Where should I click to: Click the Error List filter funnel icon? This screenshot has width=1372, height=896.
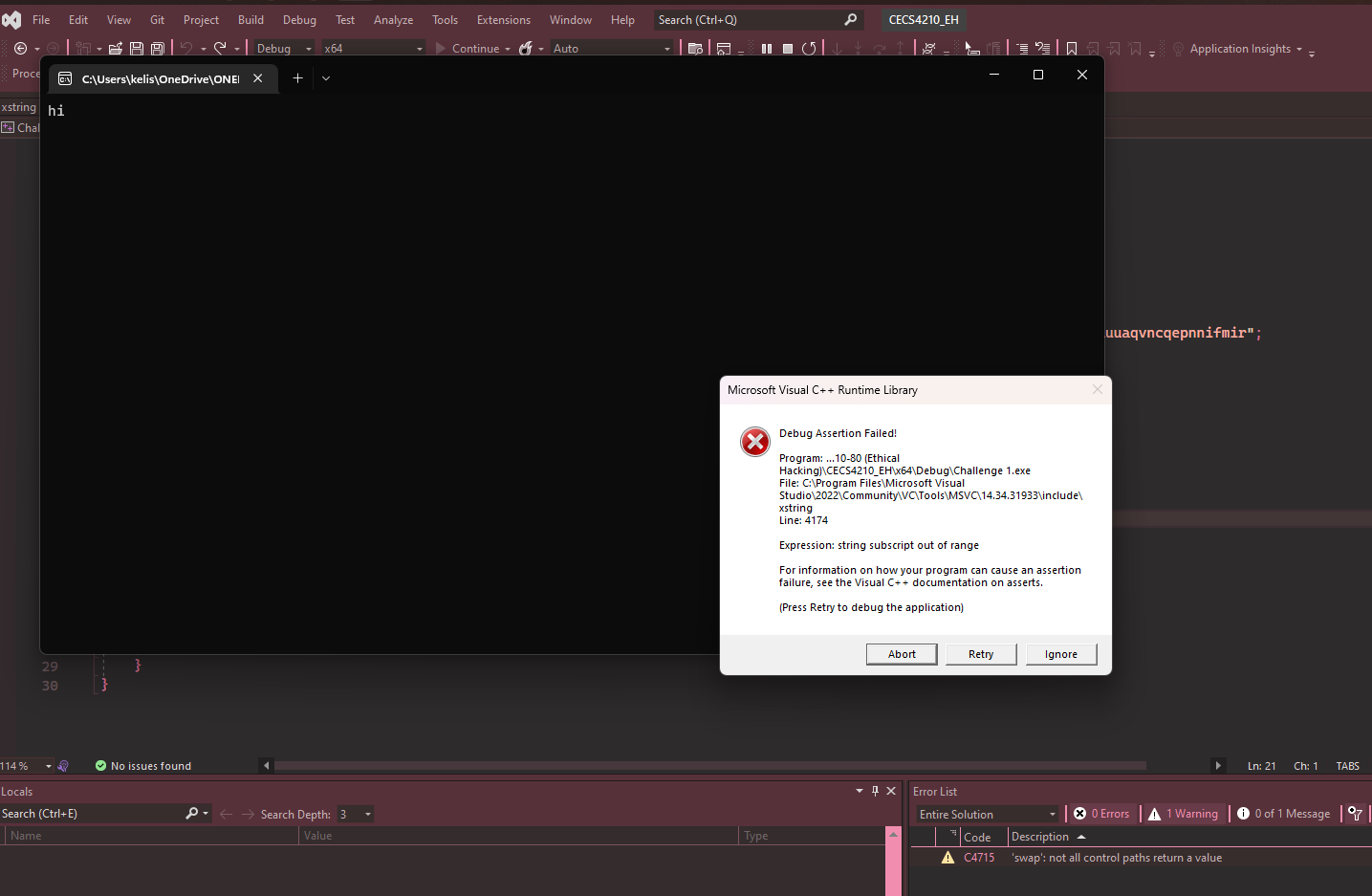pyautogui.click(x=1355, y=814)
